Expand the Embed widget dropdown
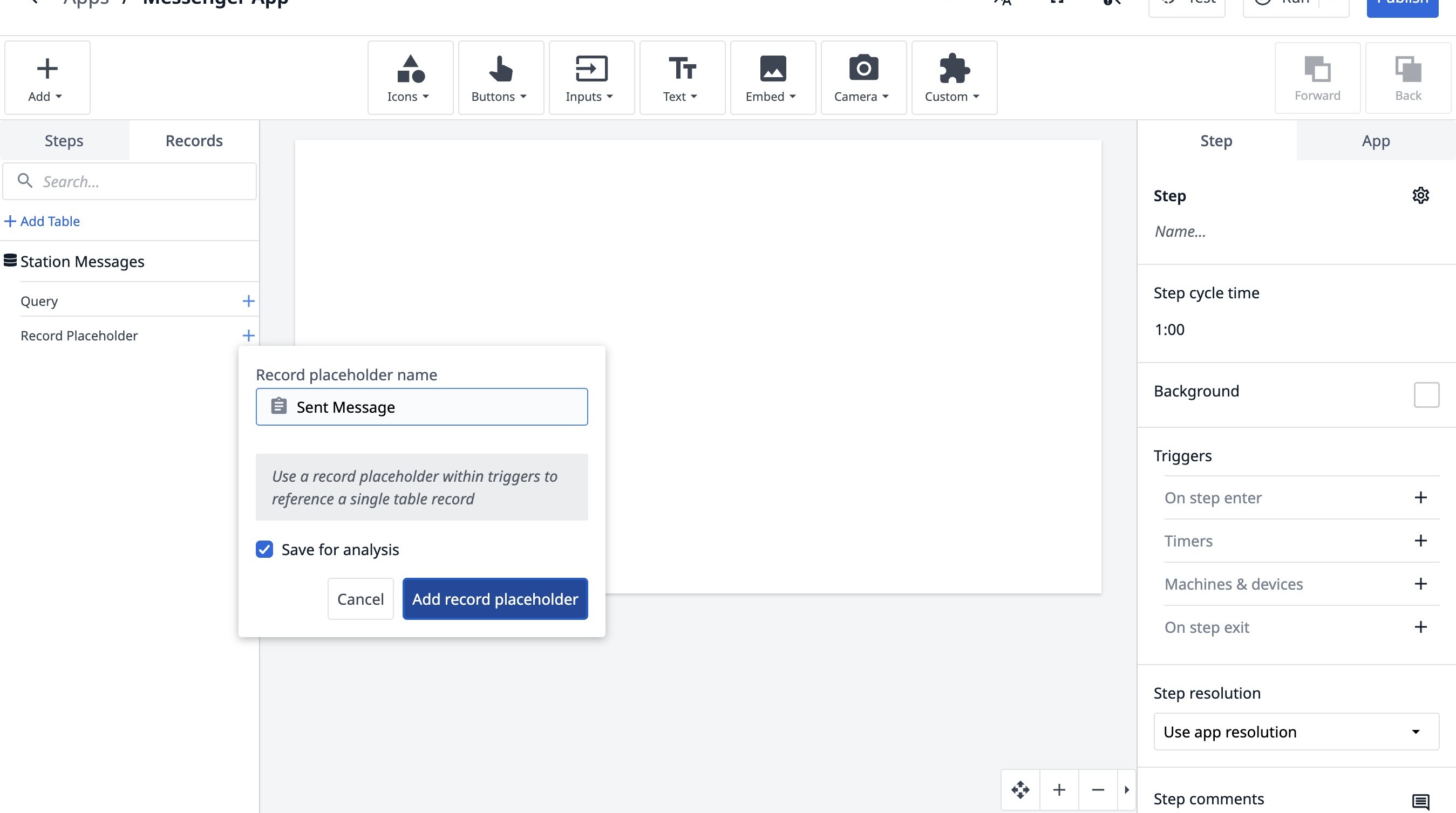1456x813 pixels. pos(772,78)
